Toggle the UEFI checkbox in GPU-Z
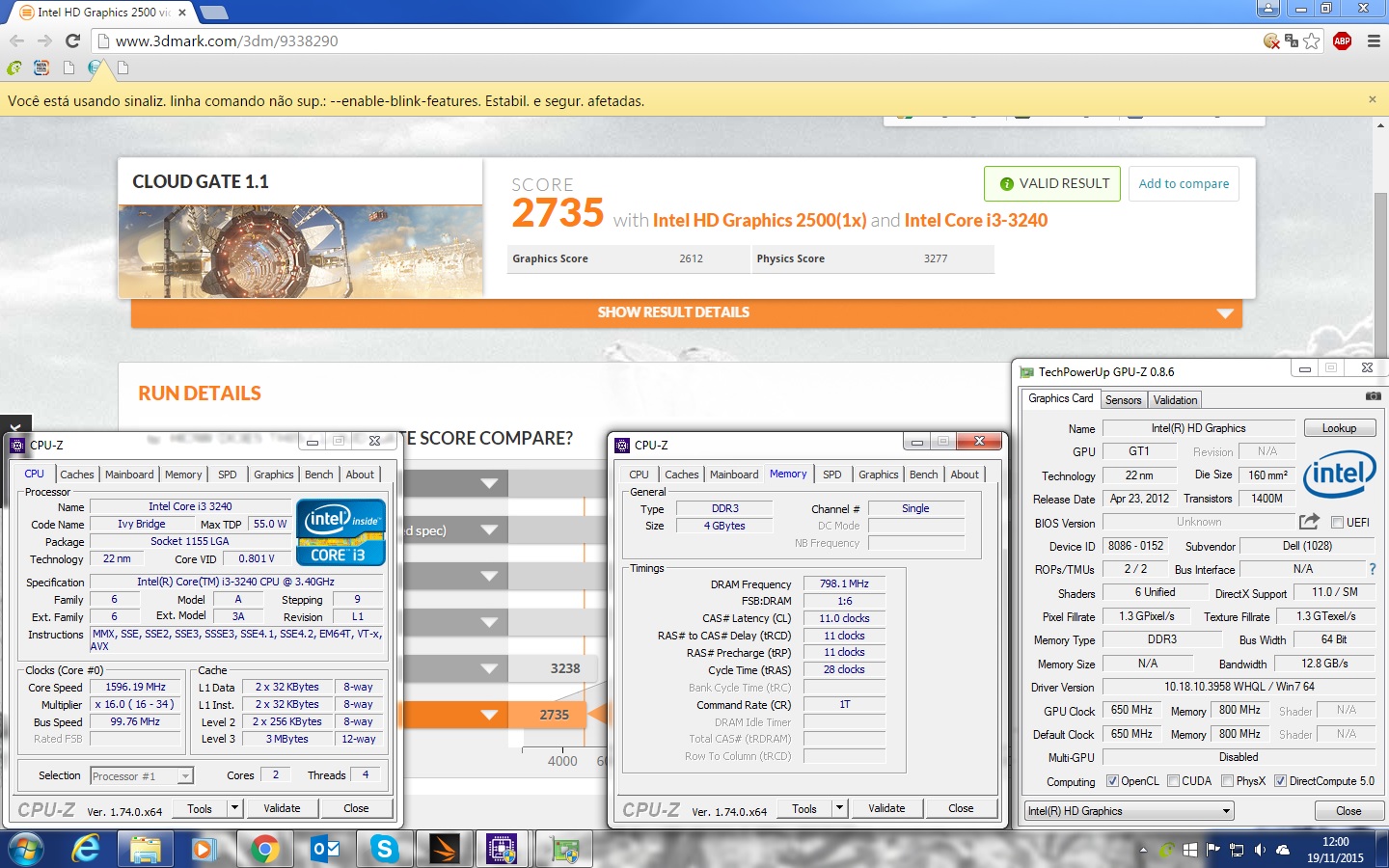The image size is (1389, 868). click(1337, 523)
